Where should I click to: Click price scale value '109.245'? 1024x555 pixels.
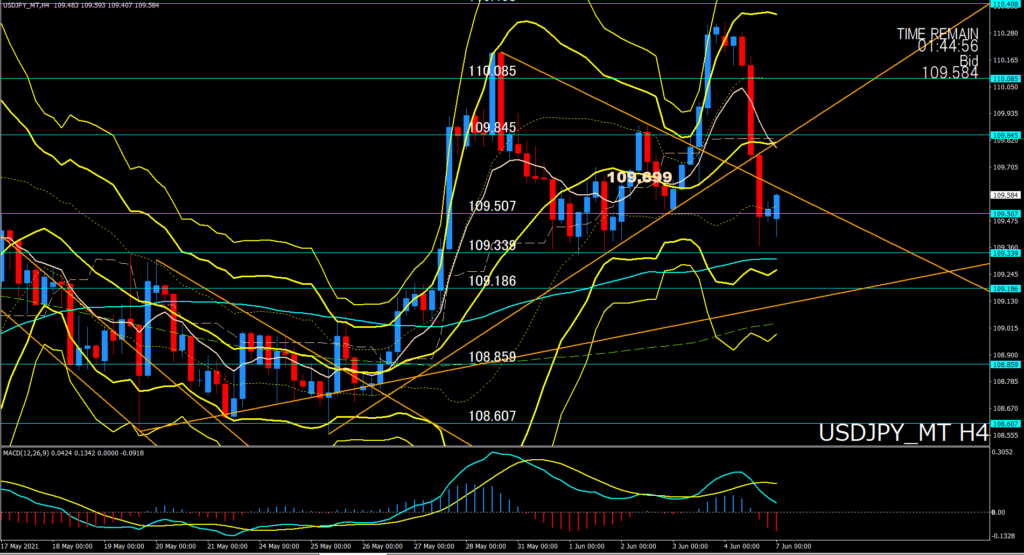pos(1006,274)
